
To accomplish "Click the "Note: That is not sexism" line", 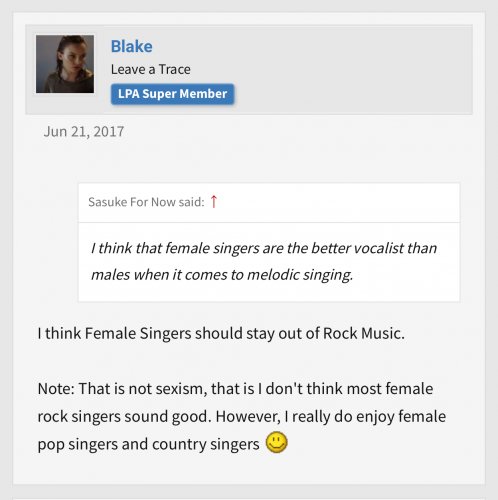I will 235,389.
